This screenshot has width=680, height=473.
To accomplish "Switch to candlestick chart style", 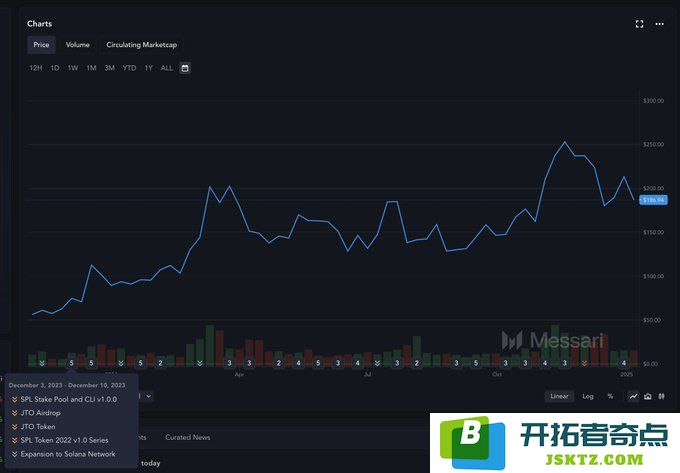I will (x=661, y=396).
